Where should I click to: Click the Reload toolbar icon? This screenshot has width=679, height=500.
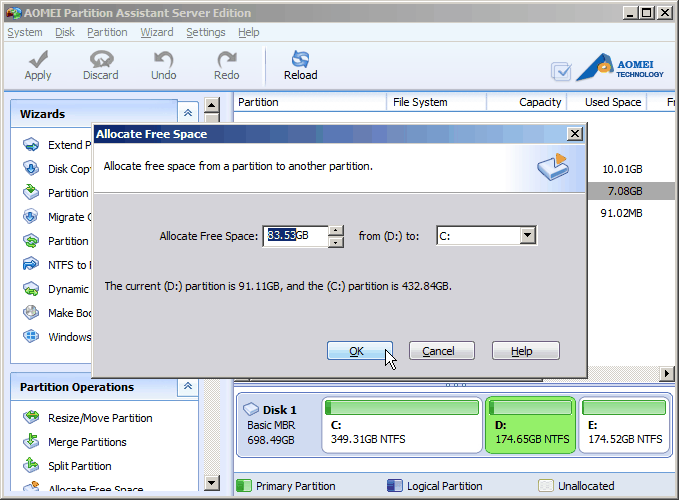[301, 59]
